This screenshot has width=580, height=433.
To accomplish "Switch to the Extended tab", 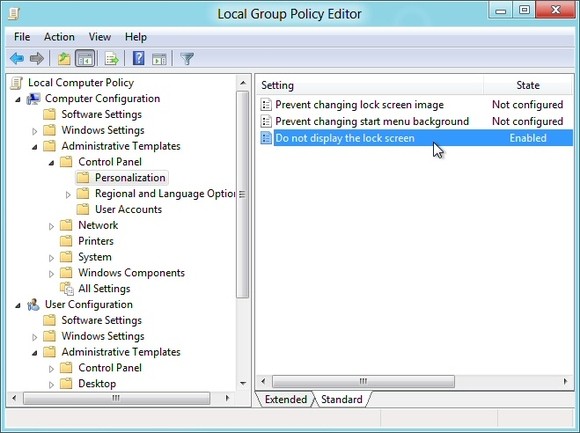I will [x=285, y=399].
